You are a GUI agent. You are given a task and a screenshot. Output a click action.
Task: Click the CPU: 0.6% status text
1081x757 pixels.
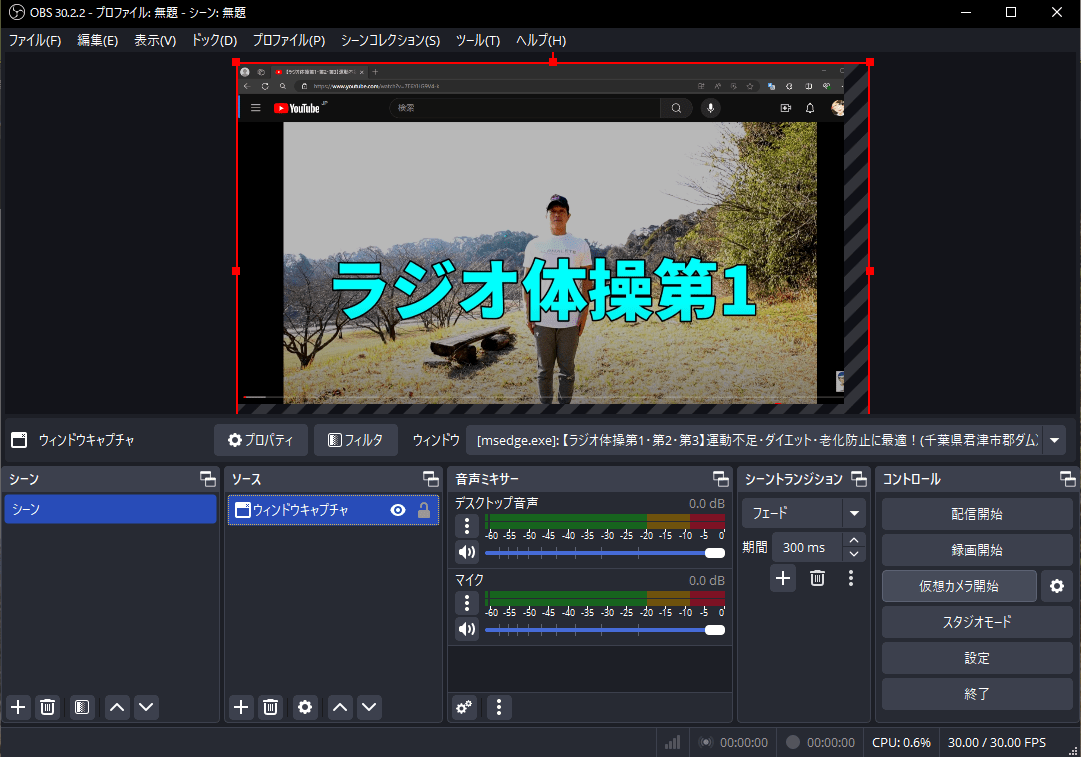901,743
